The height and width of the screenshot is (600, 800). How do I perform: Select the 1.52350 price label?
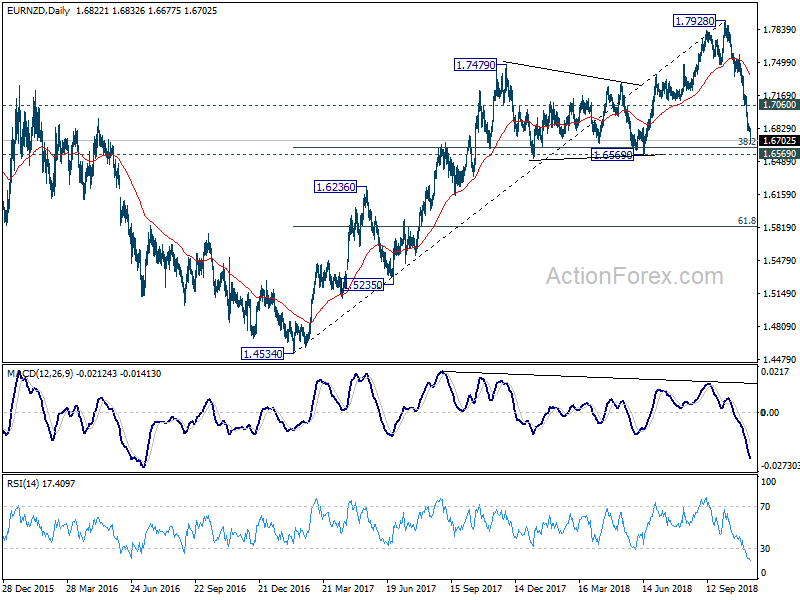pyautogui.click(x=363, y=285)
